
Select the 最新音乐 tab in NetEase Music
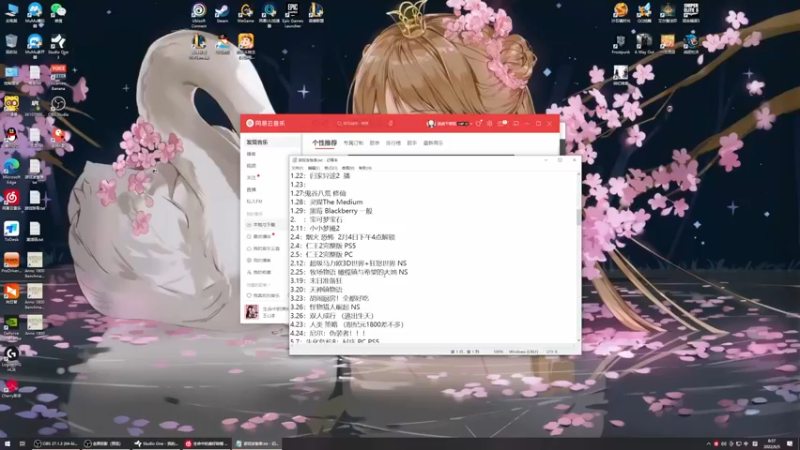tap(433, 143)
